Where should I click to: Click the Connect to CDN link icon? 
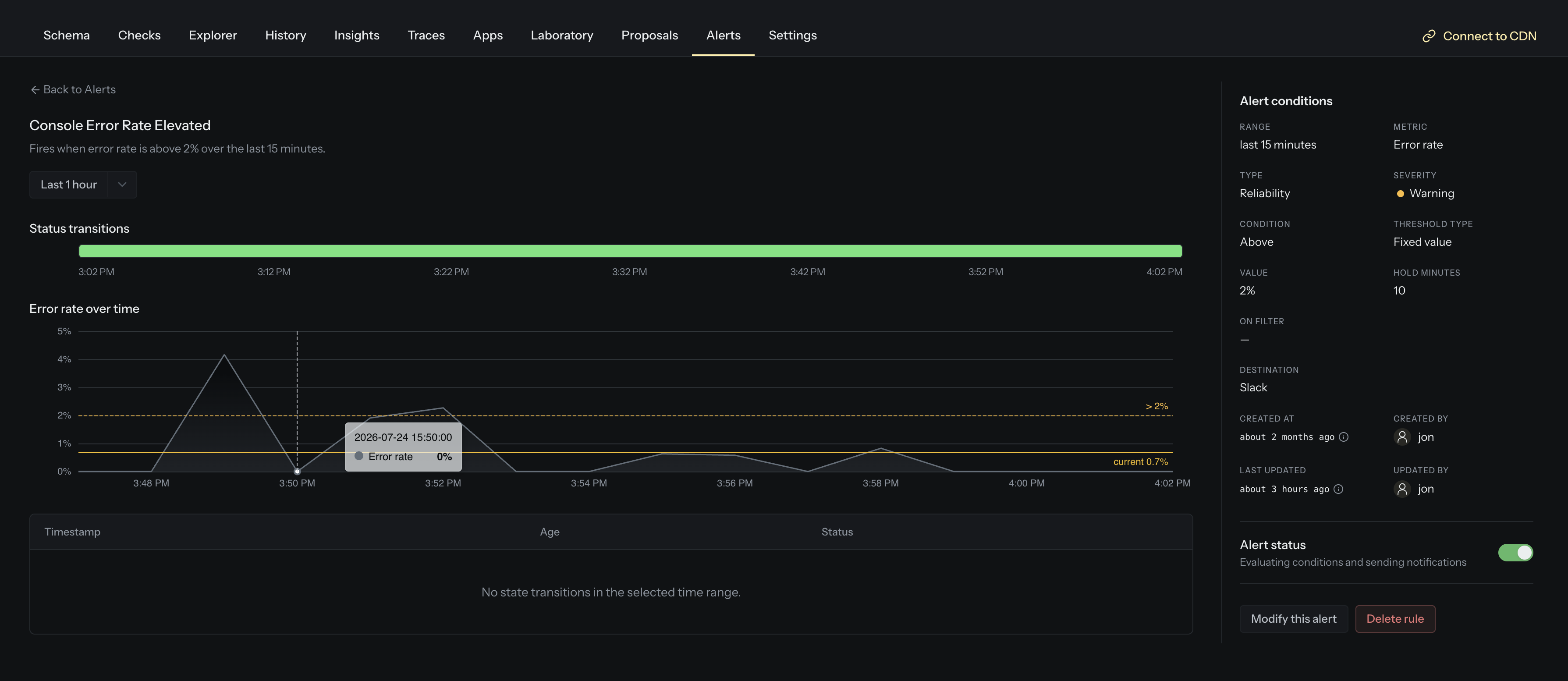point(1429,36)
